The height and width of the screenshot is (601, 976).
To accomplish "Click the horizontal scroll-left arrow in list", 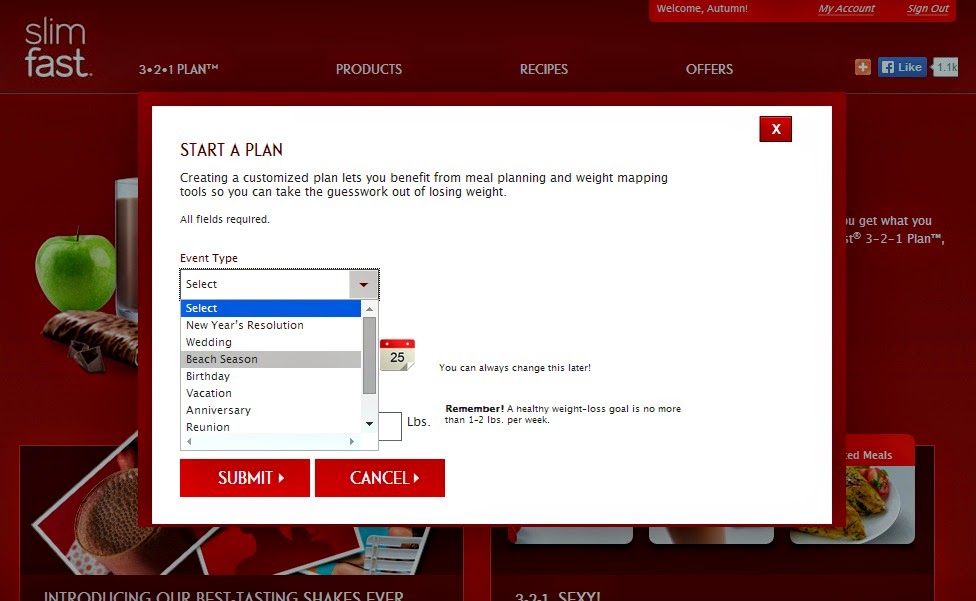I will pyautogui.click(x=189, y=441).
